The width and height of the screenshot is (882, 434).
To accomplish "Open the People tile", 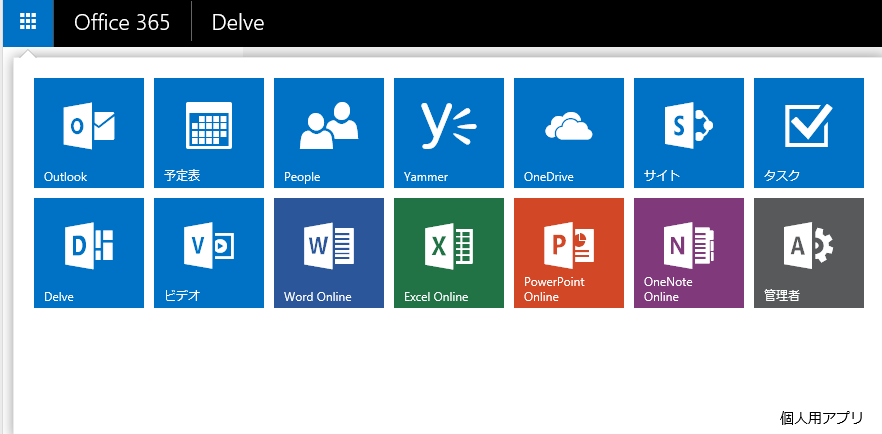I will tap(329, 133).
